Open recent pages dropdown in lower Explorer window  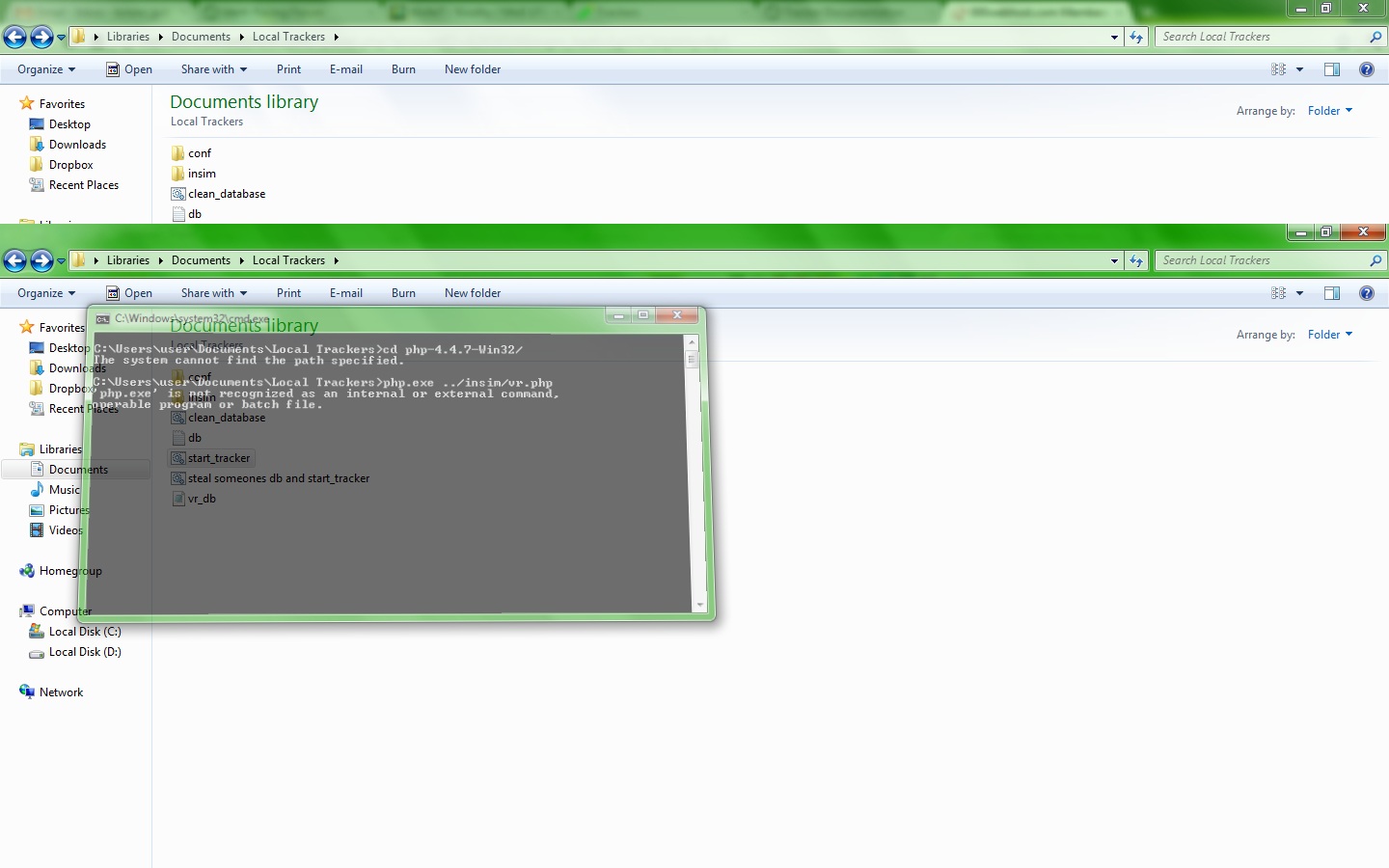click(x=62, y=261)
